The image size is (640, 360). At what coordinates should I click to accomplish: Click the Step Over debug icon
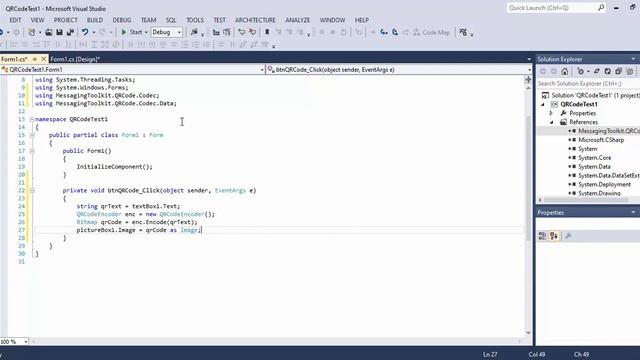pyautogui.click(x=395, y=32)
